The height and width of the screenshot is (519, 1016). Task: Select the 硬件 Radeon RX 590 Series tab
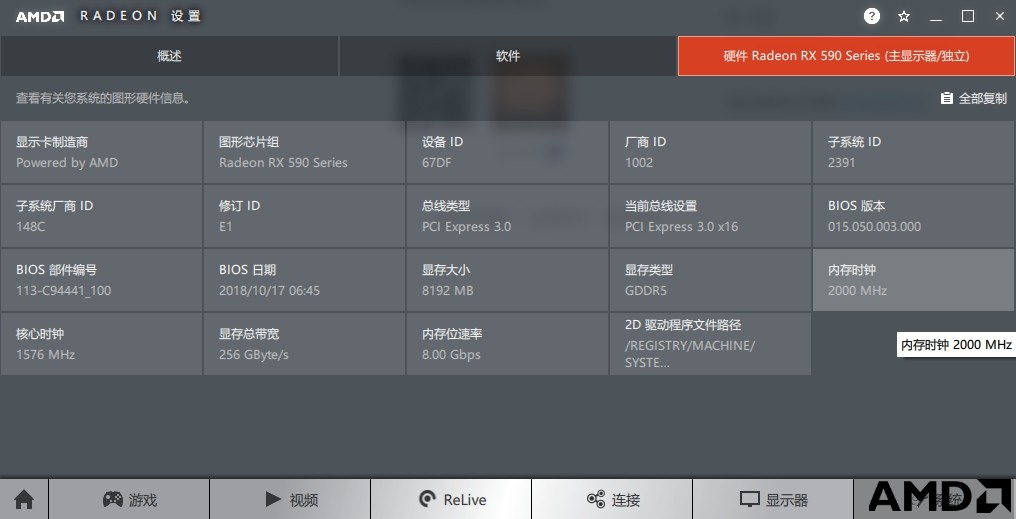(846, 56)
